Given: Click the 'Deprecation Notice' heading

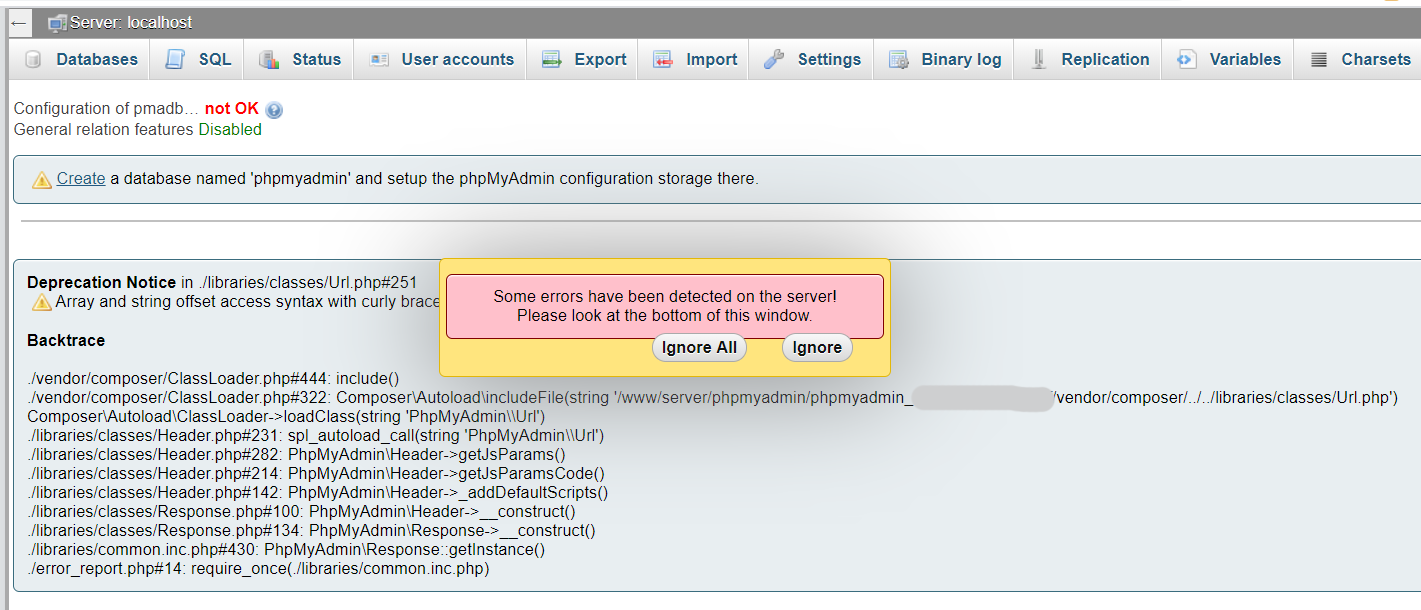Looking at the screenshot, I should pos(102,283).
